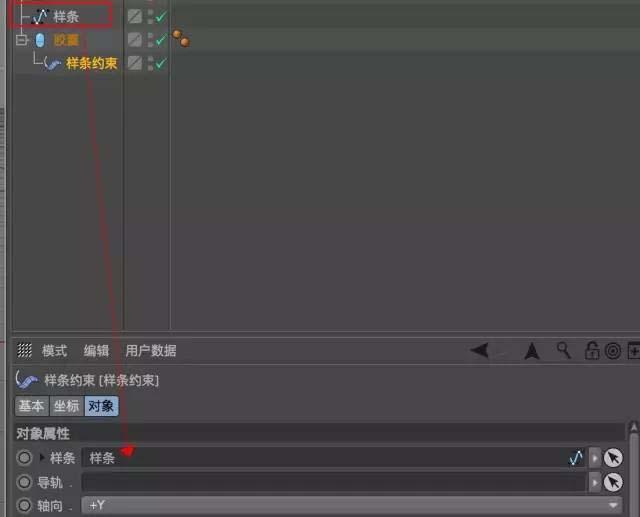This screenshot has width=640, height=517.
Task: Select the 样条约束 object in tree
Action: [x=91, y=63]
